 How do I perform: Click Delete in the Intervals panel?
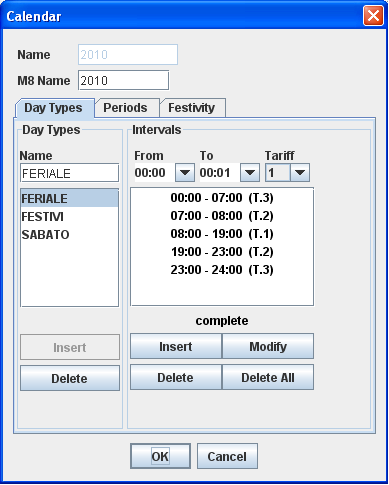click(176, 377)
